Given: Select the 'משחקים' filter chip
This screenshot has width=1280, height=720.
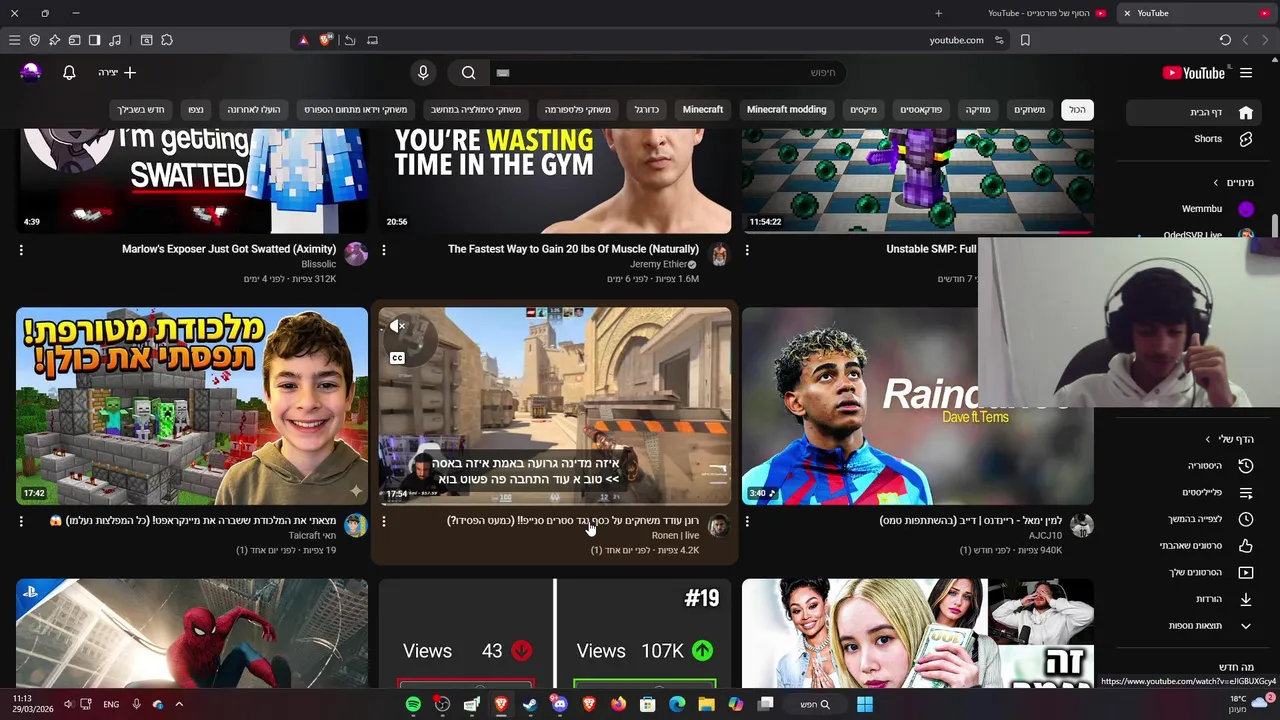Looking at the screenshot, I should pyautogui.click(x=1029, y=109).
